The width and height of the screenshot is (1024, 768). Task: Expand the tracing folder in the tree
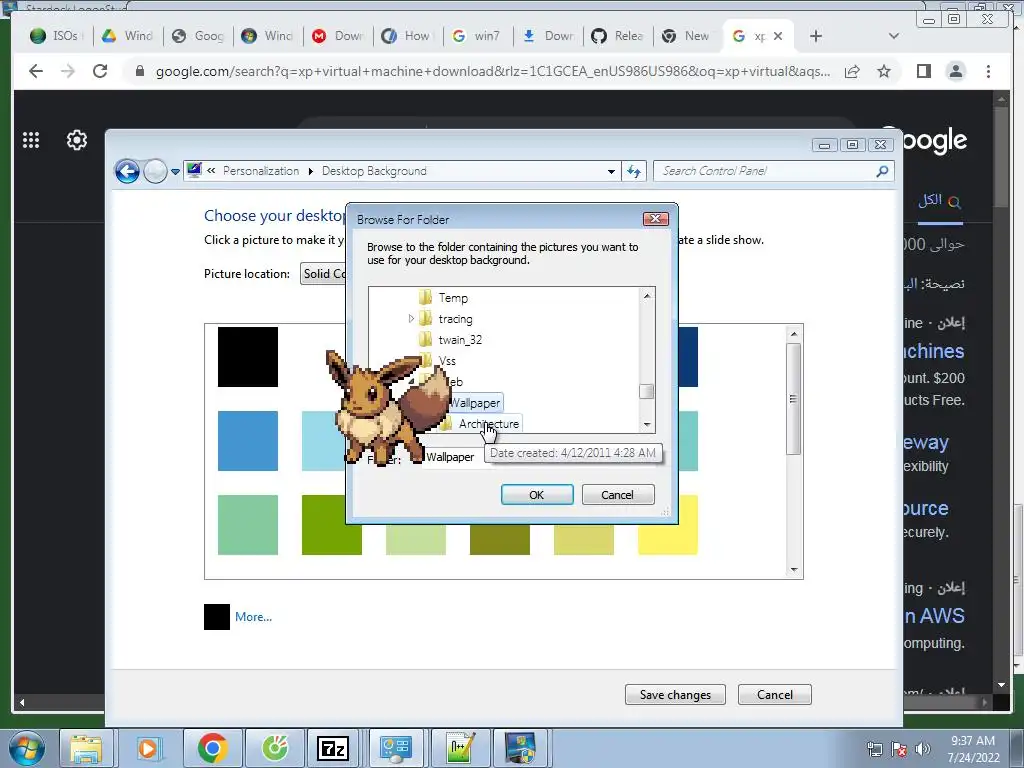tap(411, 319)
